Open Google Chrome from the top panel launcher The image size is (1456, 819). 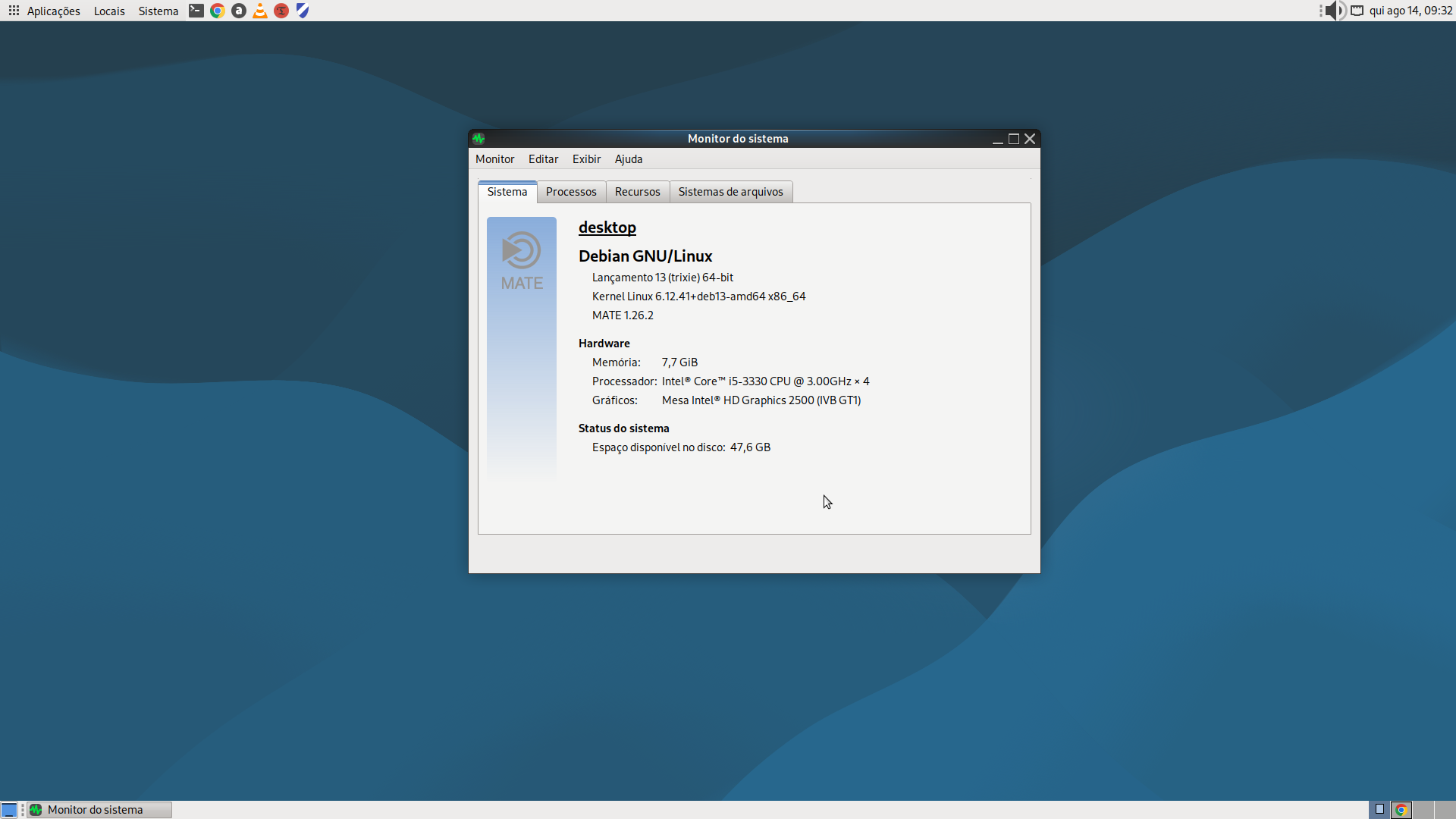[218, 11]
